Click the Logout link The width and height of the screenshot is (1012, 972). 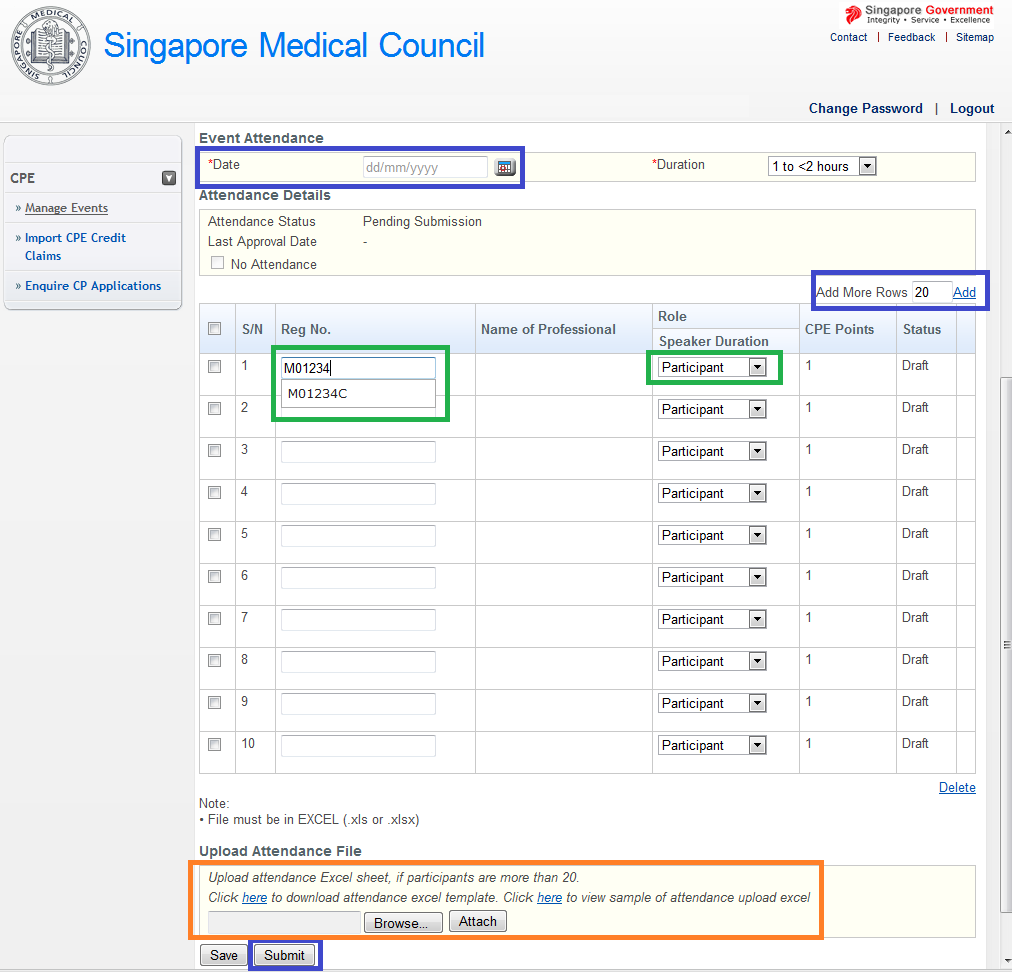click(x=972, y=108)
